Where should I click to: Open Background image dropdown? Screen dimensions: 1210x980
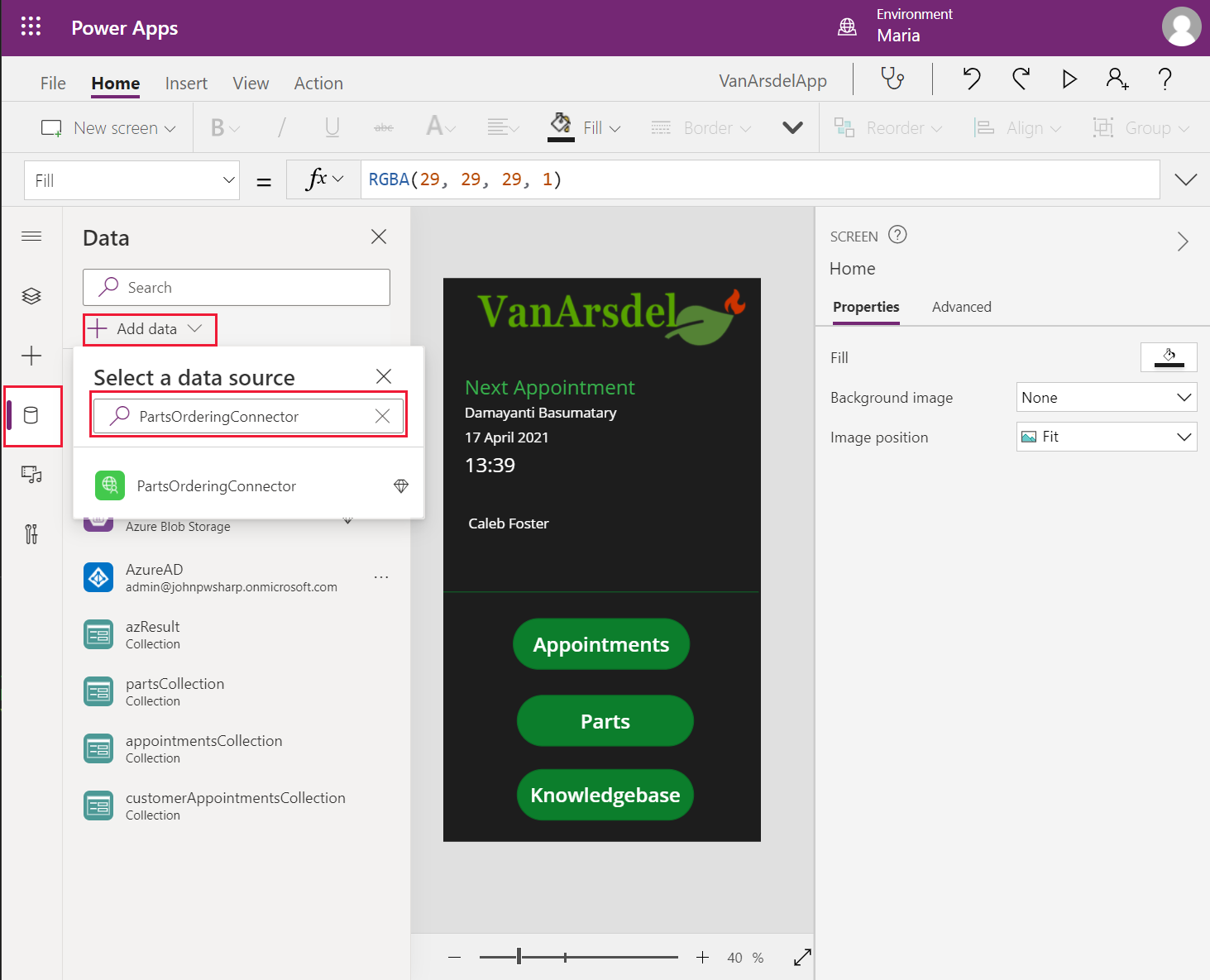[x=1107, y=398]
